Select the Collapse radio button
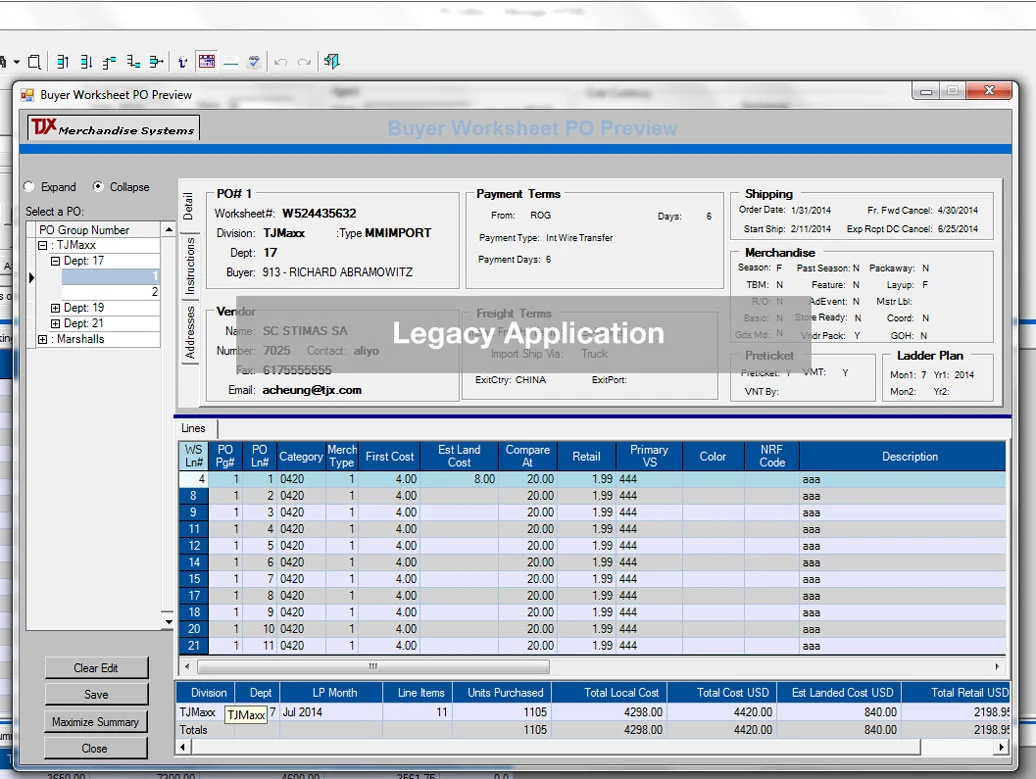The image size is (1036, 779). pyautogui.click(x=98, y=187)
